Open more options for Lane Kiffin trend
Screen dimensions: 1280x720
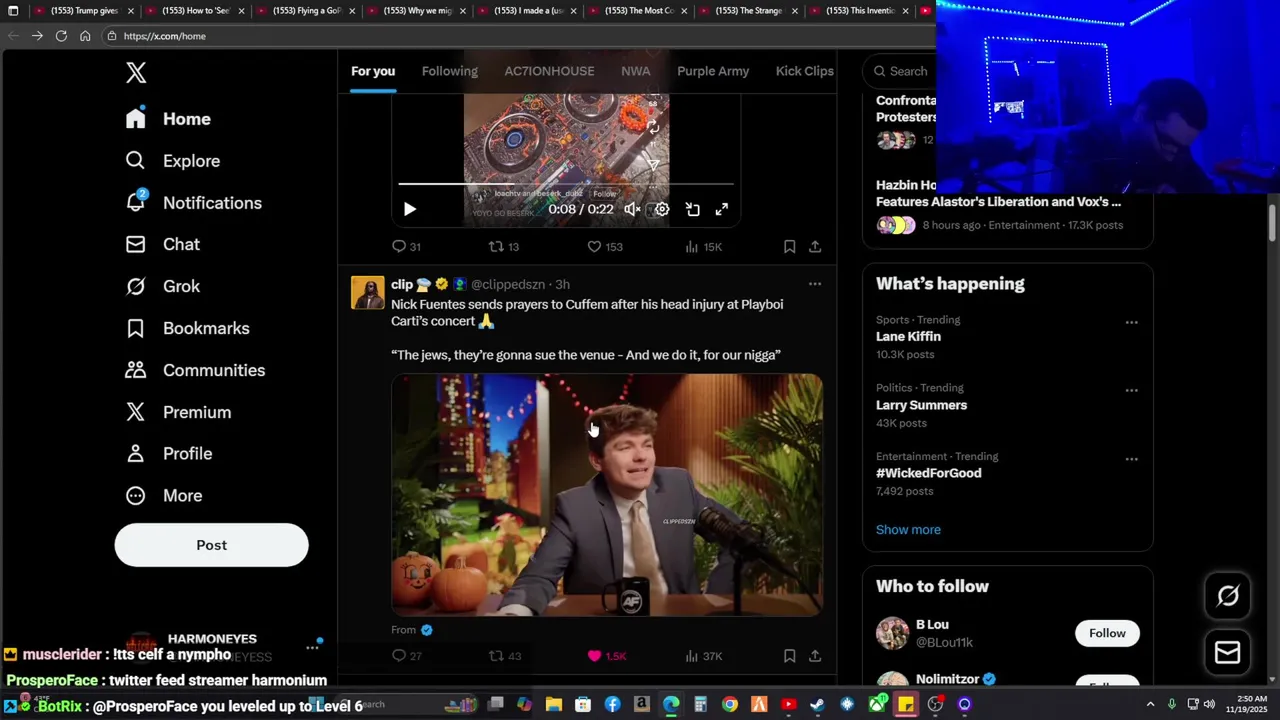coord(1131,322)
